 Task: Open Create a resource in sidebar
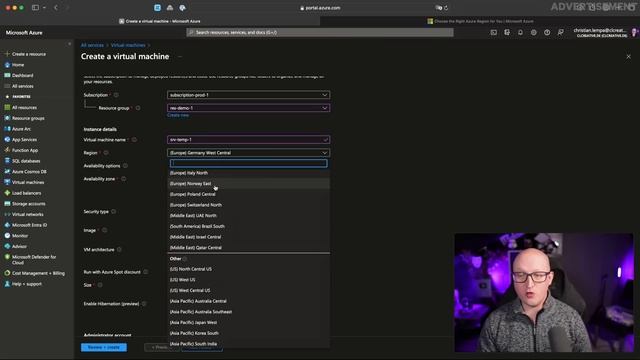[25, 54]
